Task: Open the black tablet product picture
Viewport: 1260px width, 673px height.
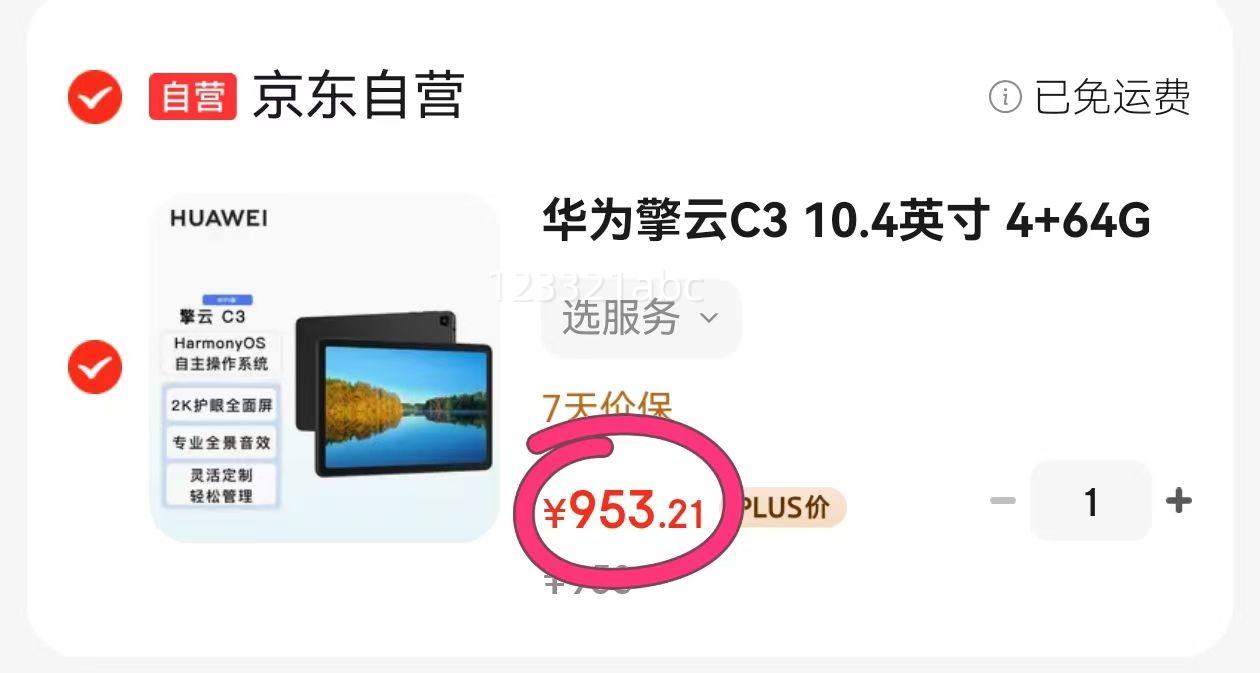Action: [325, 368]
